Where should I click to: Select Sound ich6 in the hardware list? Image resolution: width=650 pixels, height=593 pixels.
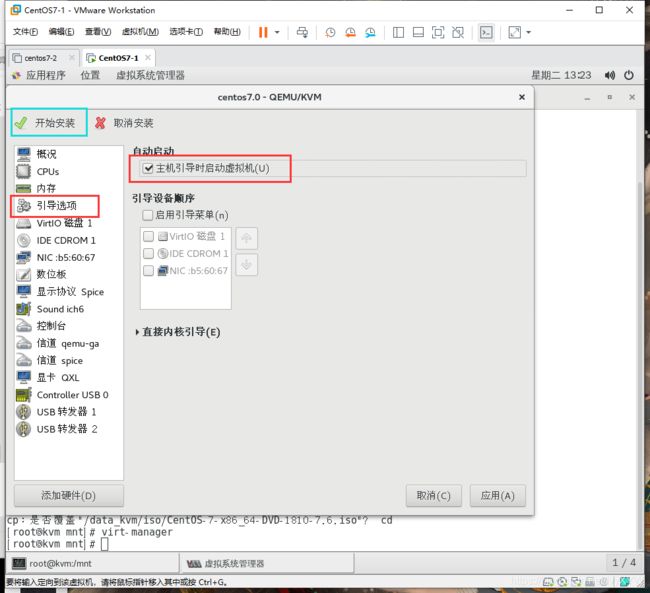pos(69,309)
